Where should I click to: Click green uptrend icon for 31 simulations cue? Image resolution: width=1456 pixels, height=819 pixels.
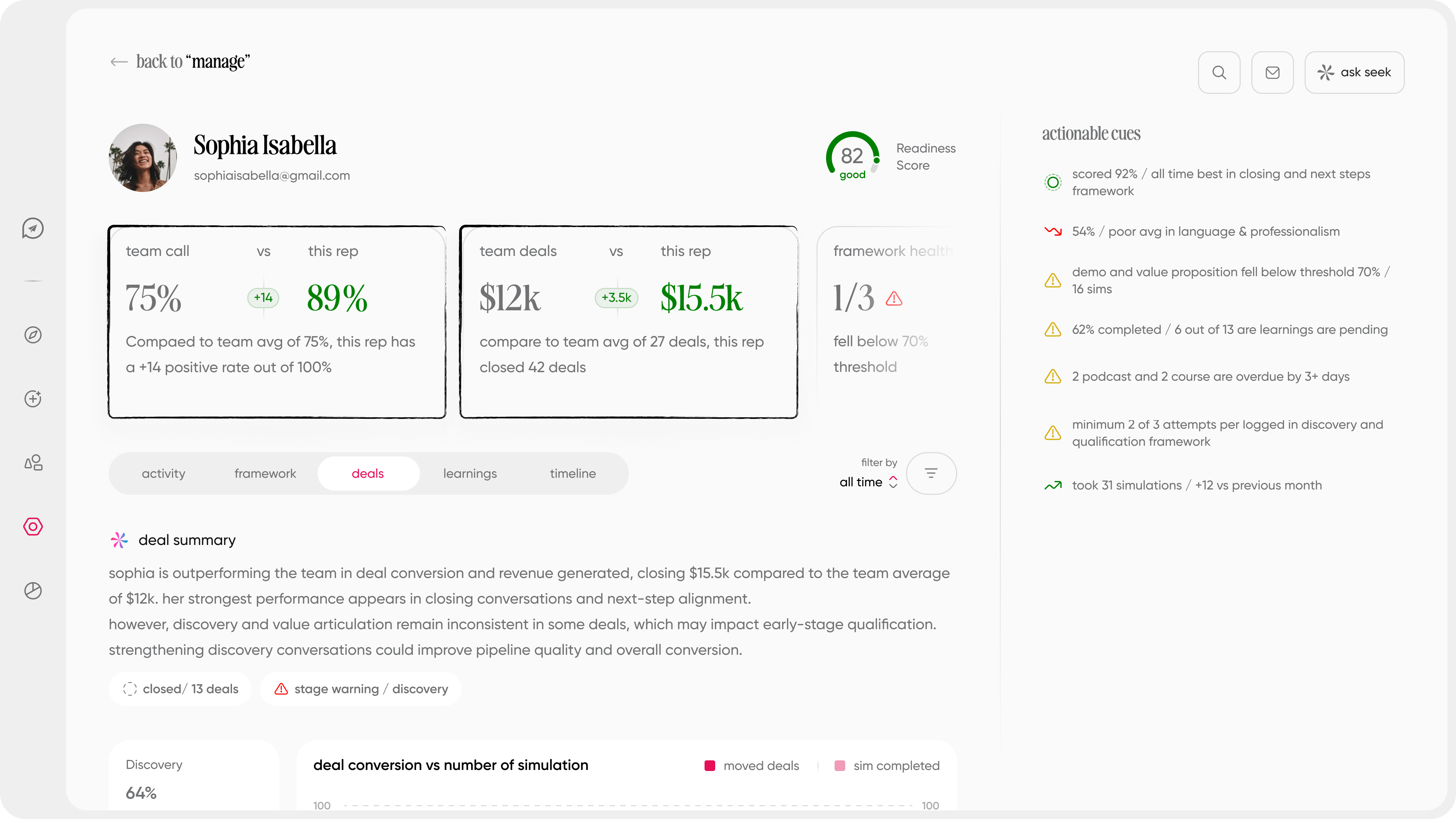click(1052, 485)
